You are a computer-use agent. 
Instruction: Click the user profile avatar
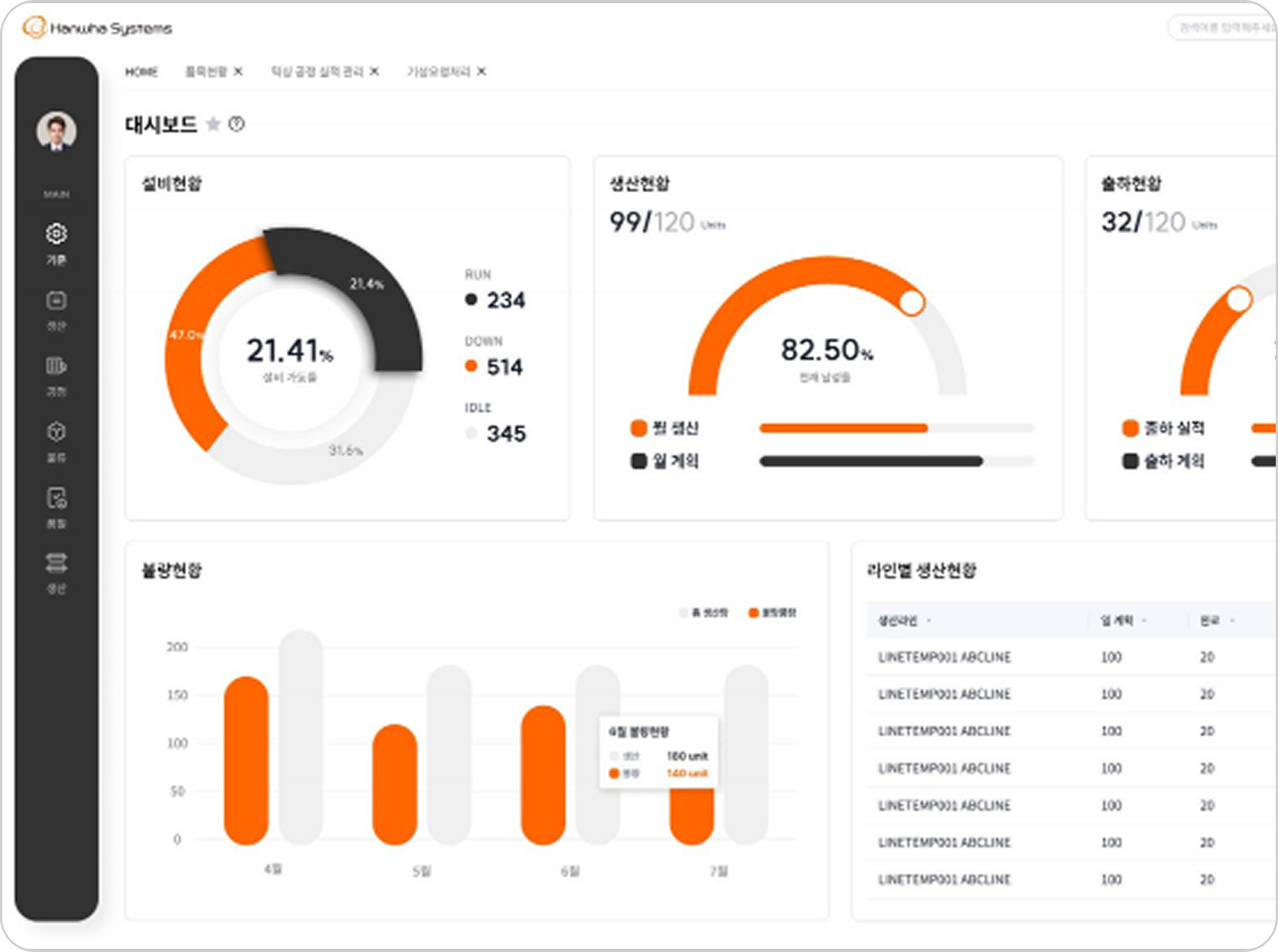(56, 131)
